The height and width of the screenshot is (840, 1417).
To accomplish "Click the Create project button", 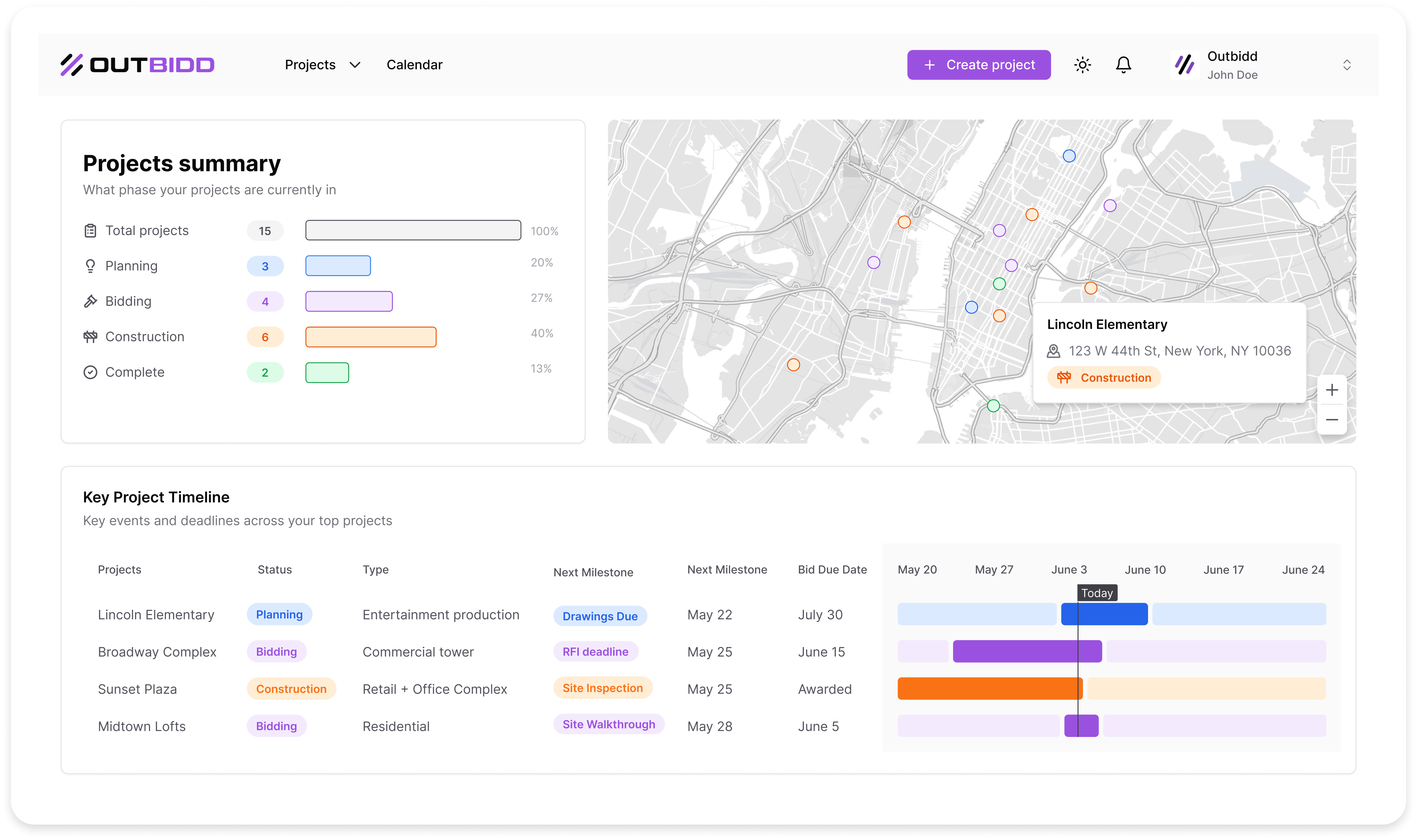I will pyautogui.click(x=979, y=65).
